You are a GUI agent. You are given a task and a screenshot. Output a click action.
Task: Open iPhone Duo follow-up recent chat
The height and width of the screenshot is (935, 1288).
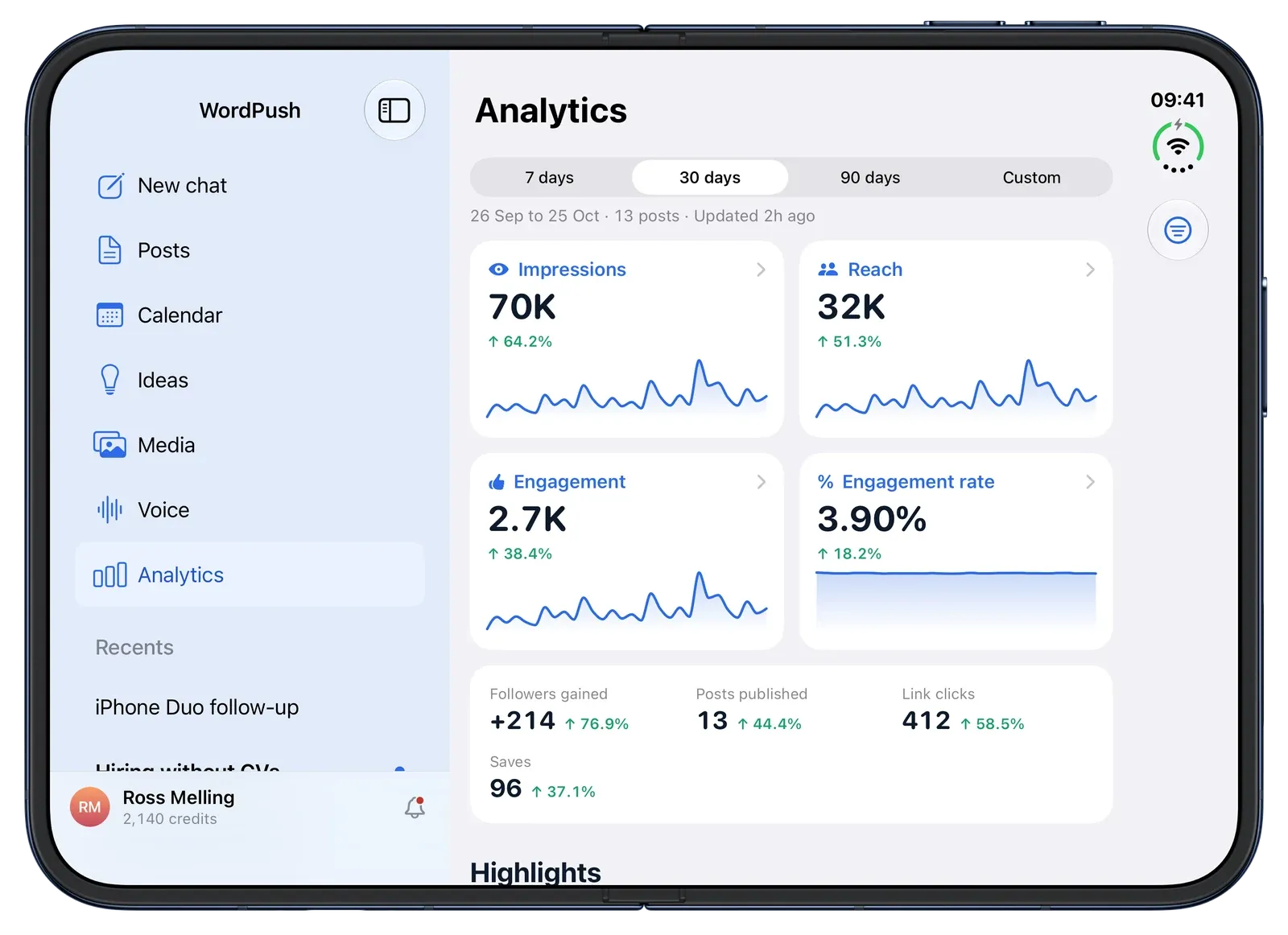tap(197, 707)
